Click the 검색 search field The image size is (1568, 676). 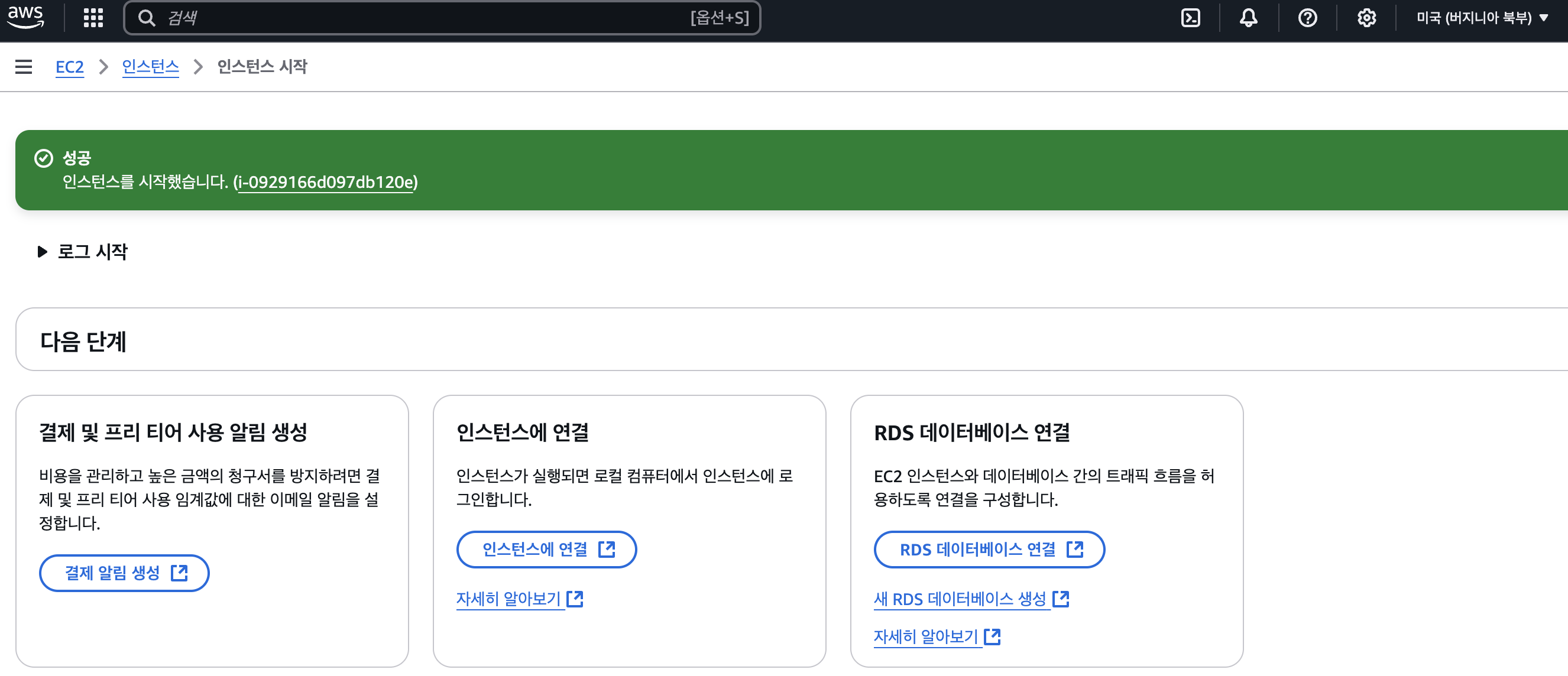click(x=442, y=18)
